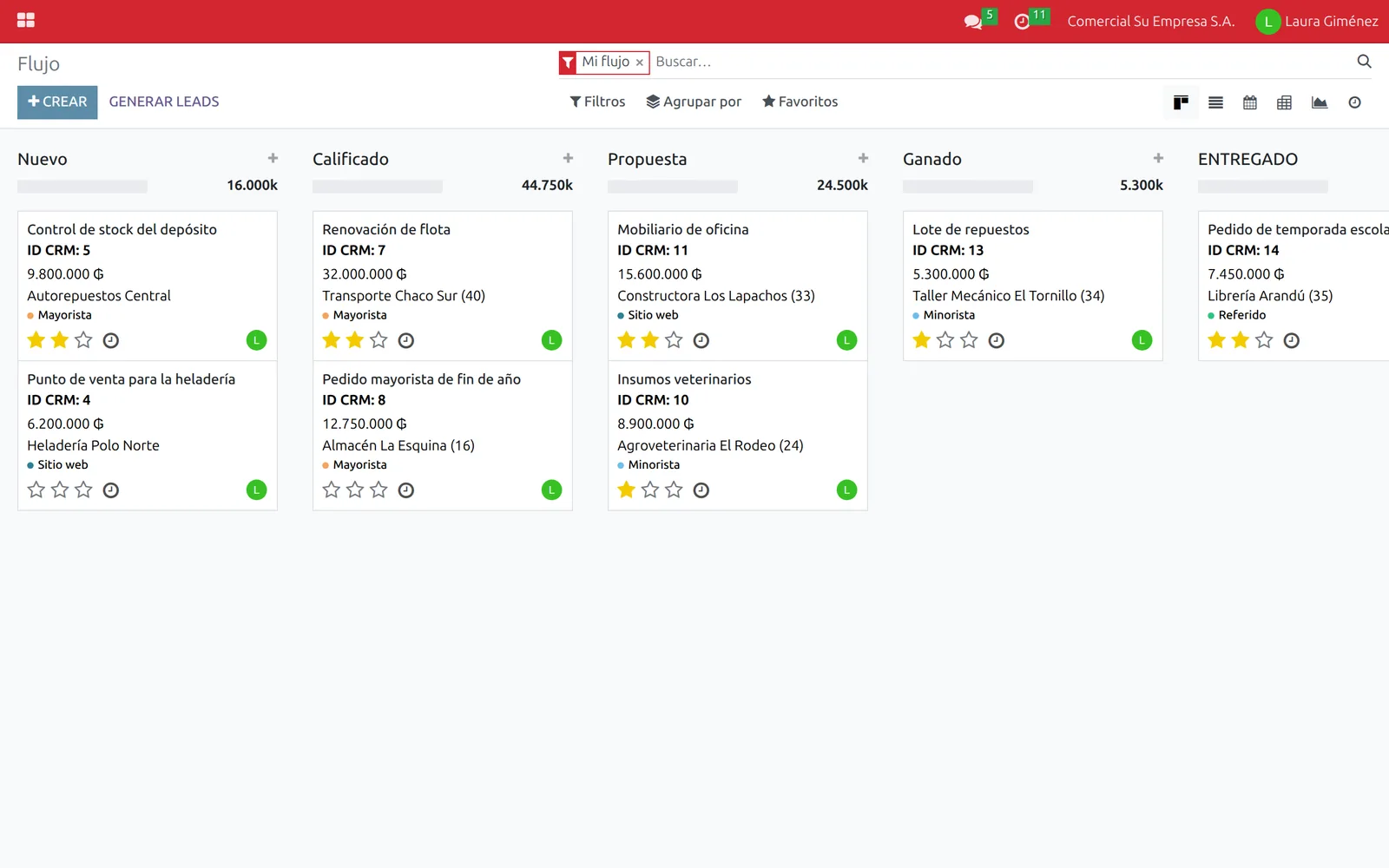This screenshot has width=1389, height=868.
Task: Click salesperson avatar on Lote de repuestos card
Action: (1142, 340)
